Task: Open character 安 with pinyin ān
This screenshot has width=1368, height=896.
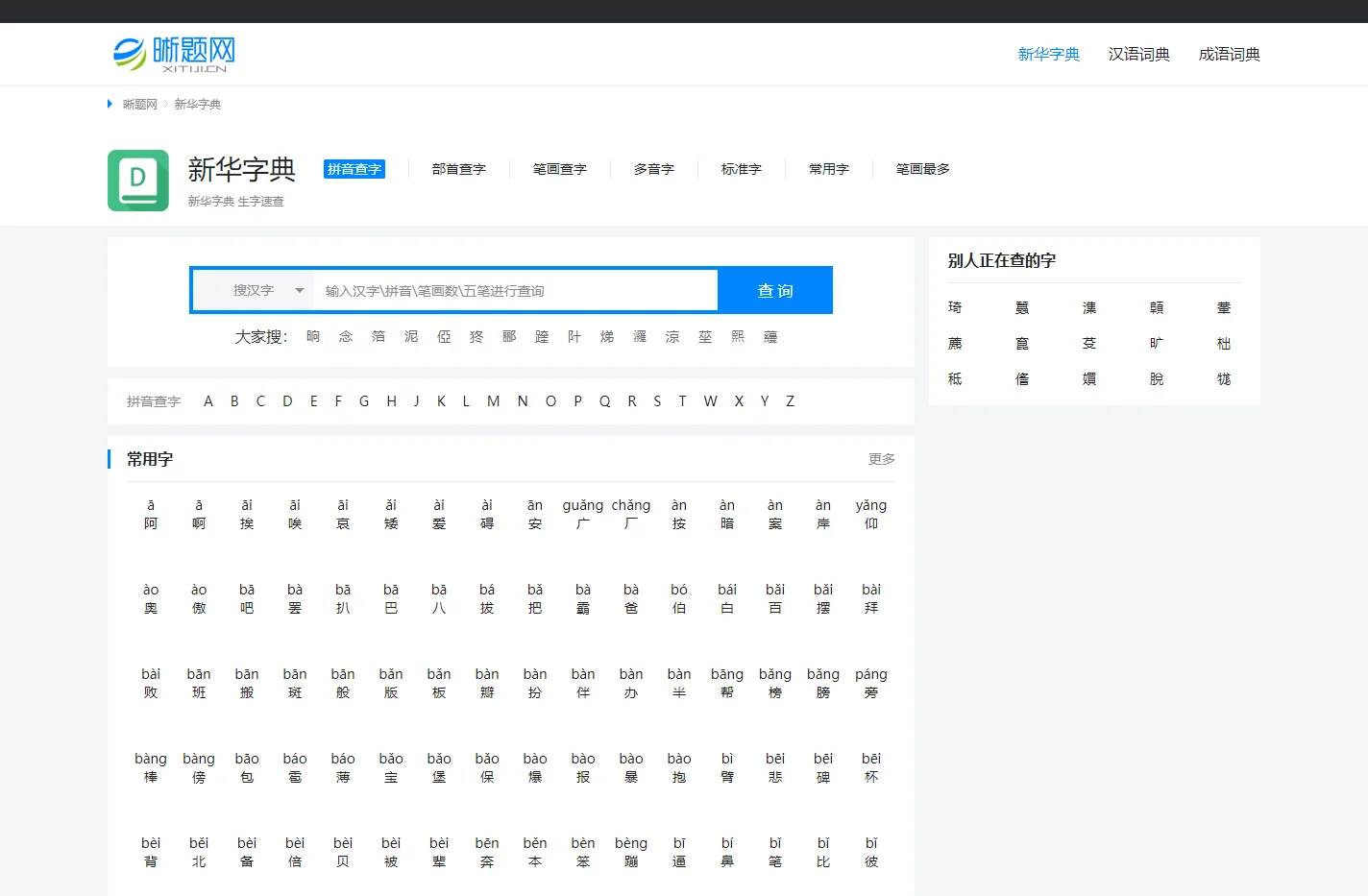Action: click(x=535, y=514)
